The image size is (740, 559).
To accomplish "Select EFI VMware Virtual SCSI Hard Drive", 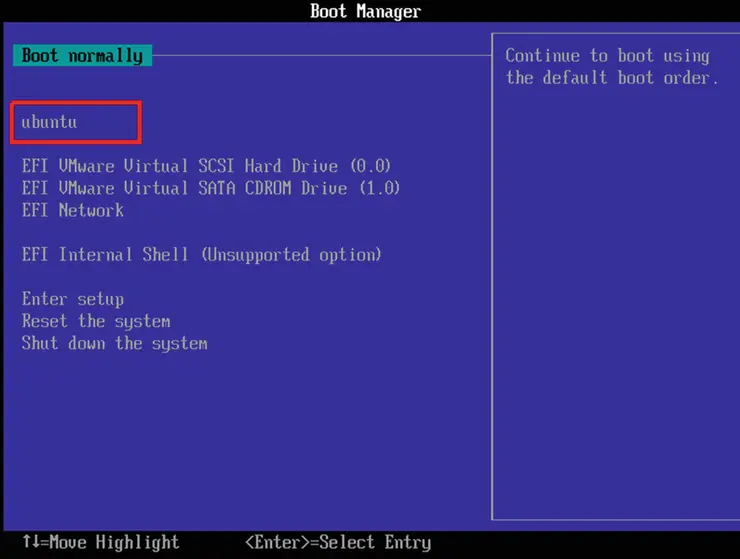I will (206, 166).
